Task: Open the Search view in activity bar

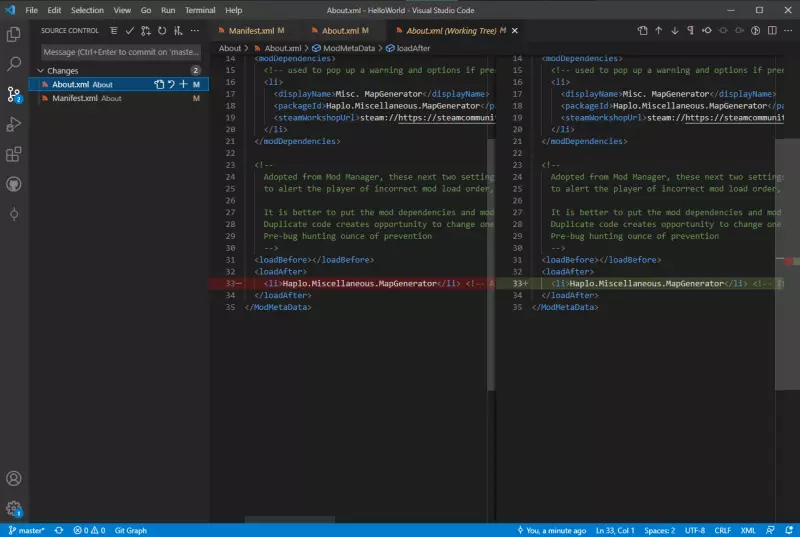Action: (x=14, y=64)
